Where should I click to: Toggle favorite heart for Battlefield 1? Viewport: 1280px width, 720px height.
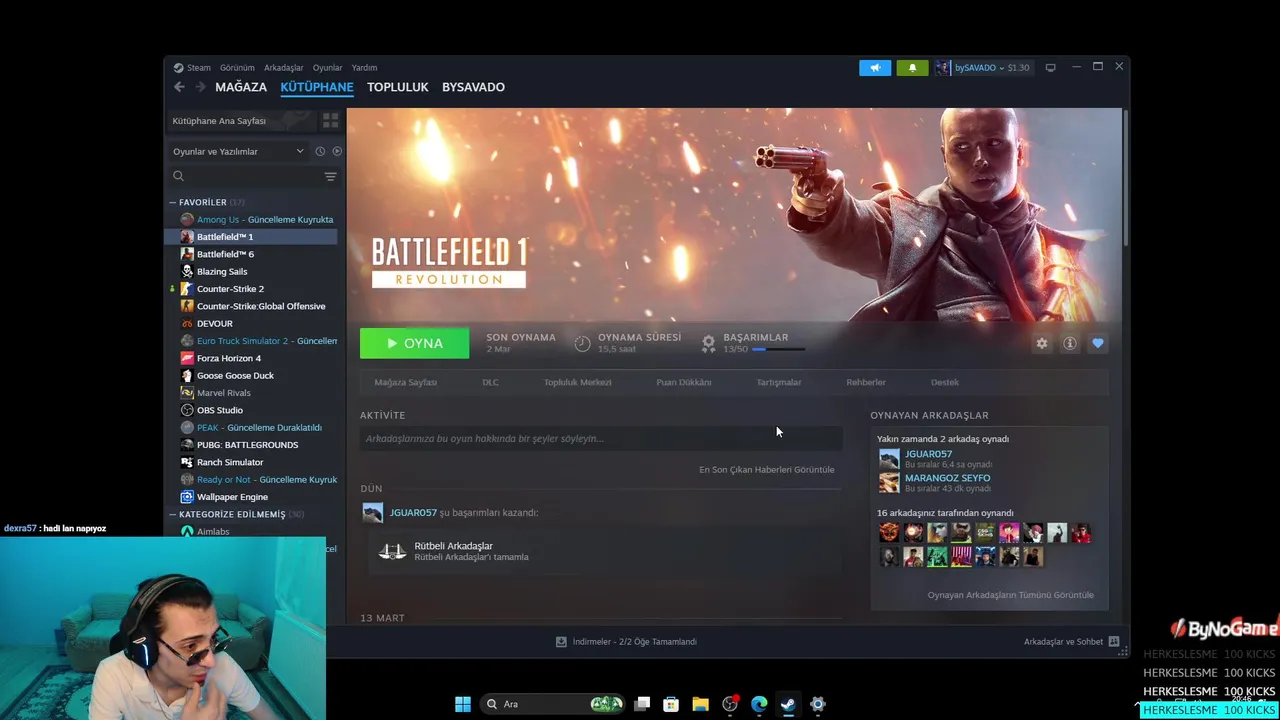coord(1098,343)
